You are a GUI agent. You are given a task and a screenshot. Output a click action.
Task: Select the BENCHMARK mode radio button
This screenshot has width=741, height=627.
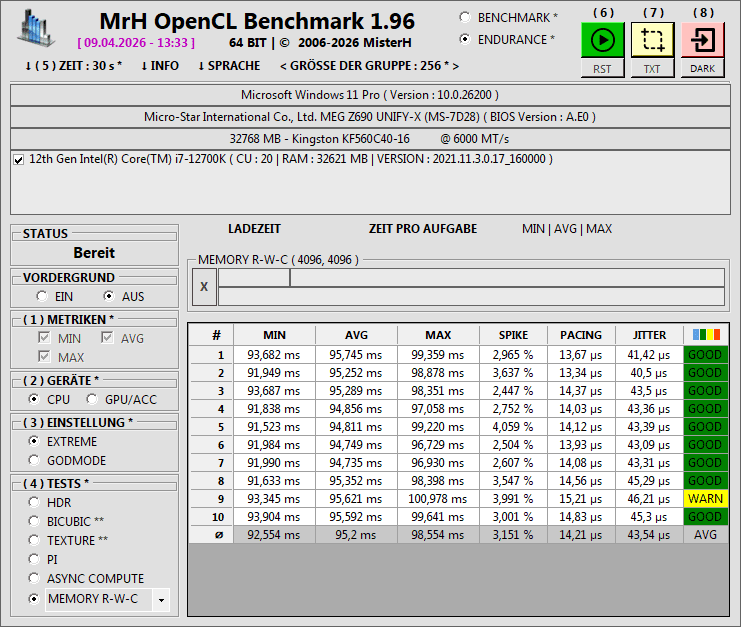465,17
